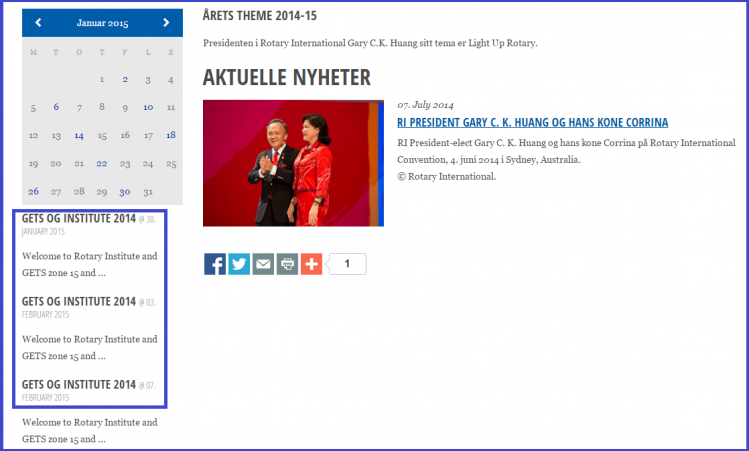Image resolution: width=749 pixels, height=451 pixels.
Task: Click the Årets Theme 2014-15 heading
Action: (x=259, y=16)
